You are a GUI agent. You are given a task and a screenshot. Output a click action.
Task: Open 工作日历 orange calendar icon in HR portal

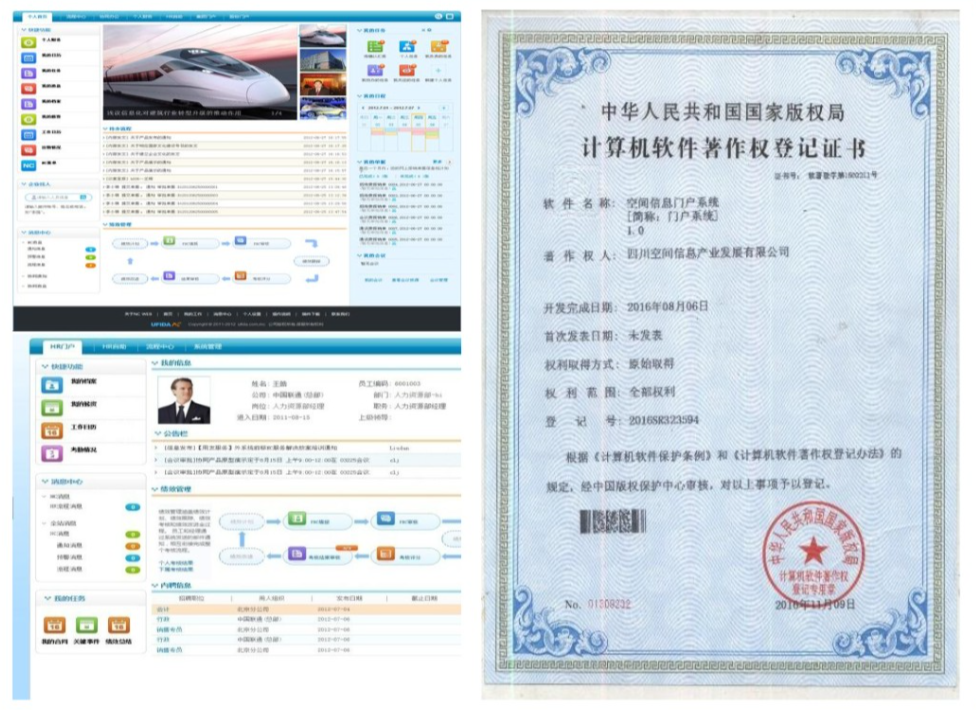pos(52,431)
